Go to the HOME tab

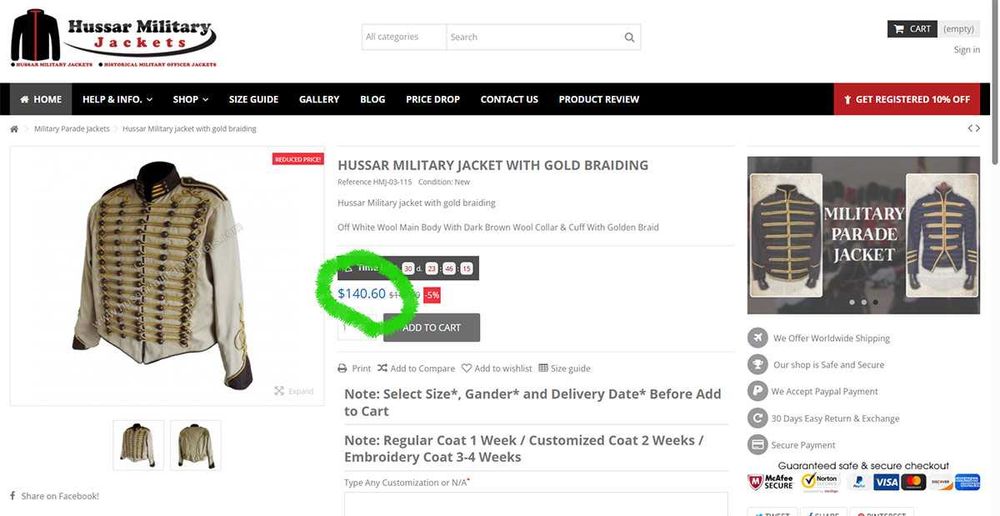(x=41, y=100)
